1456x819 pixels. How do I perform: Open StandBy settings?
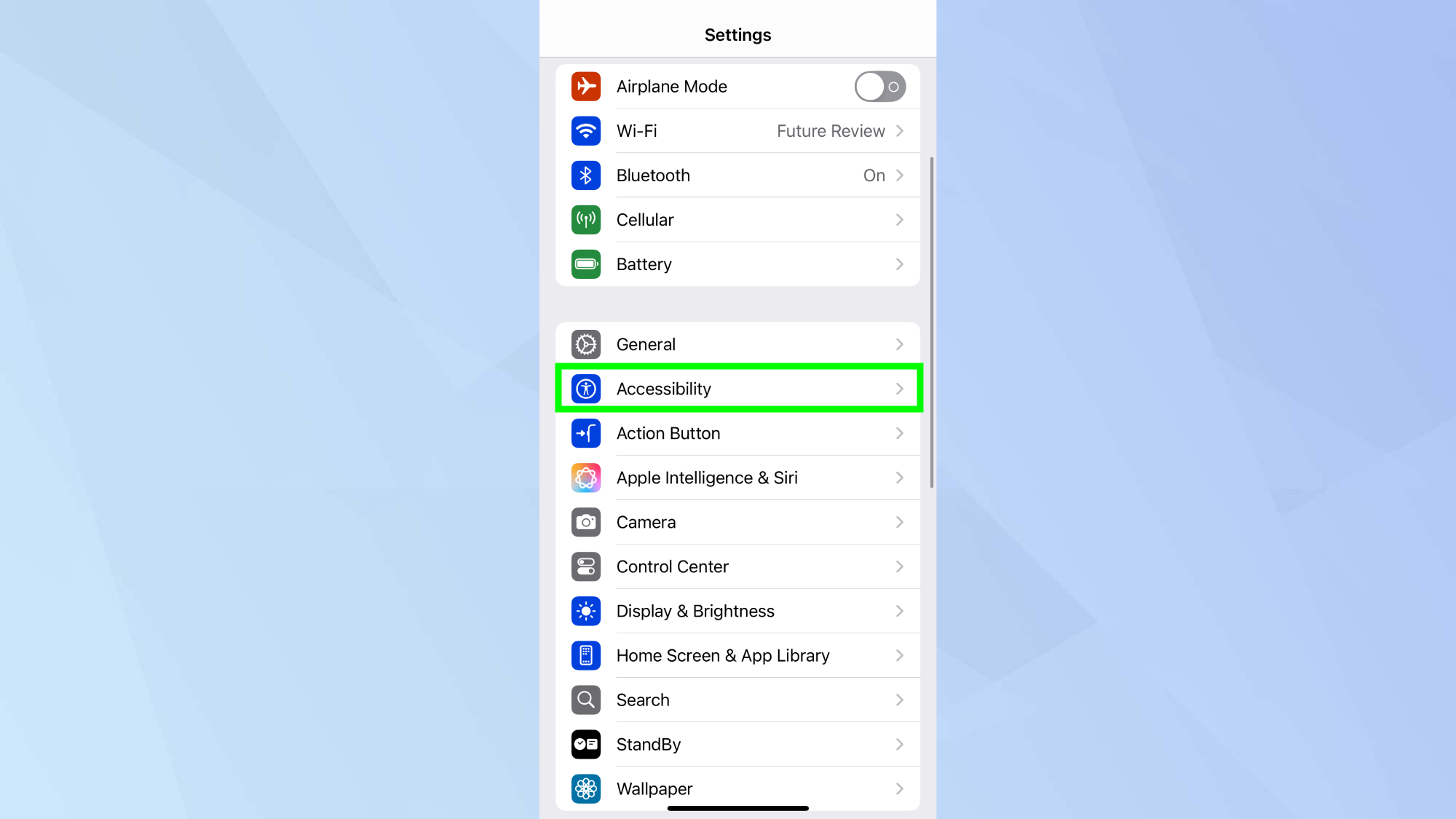(738, 744)
